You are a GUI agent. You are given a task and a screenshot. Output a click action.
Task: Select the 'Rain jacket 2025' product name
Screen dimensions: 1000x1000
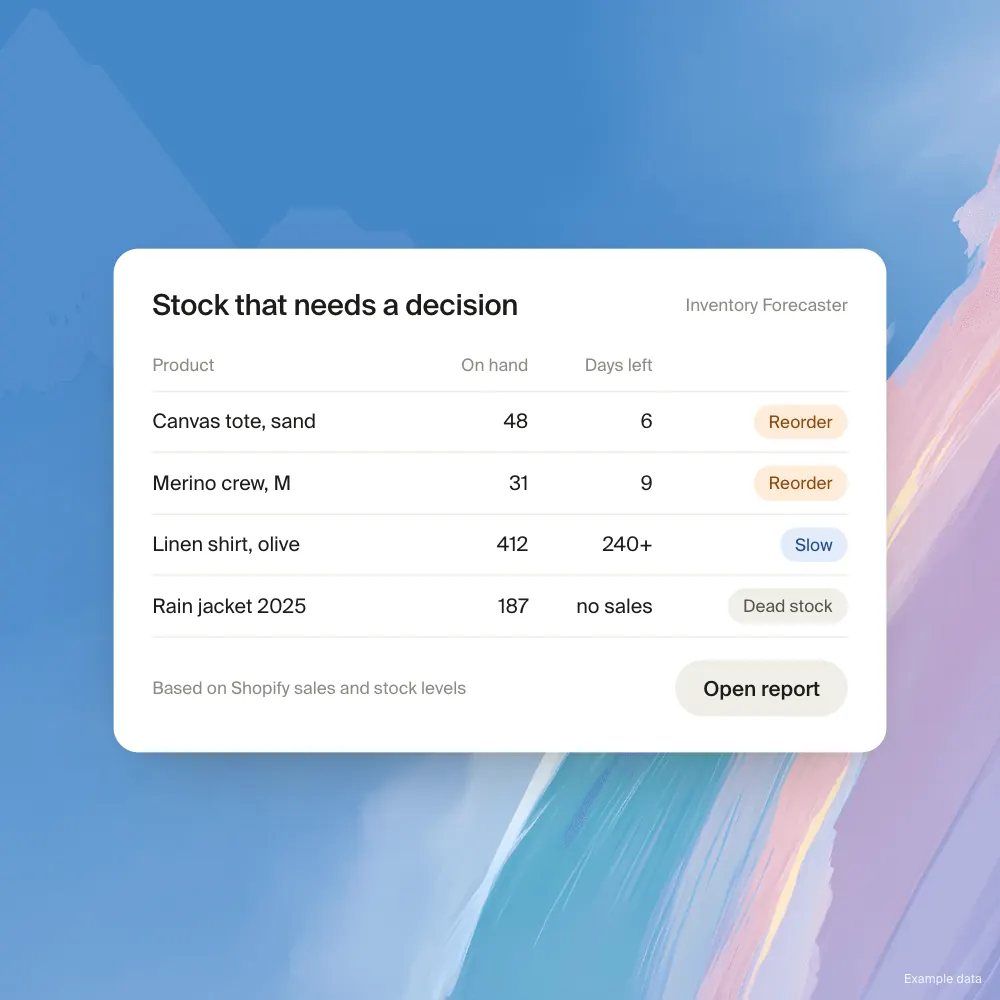click(229, 606)
